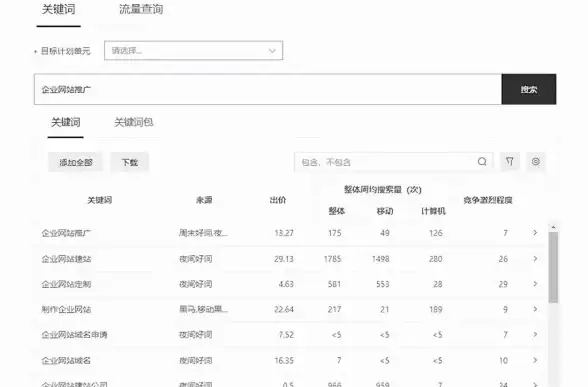Expand the 企业网站域名申请 row chevron
The image size is (588, 387).
pyautogui.click(x=535, y=334)
